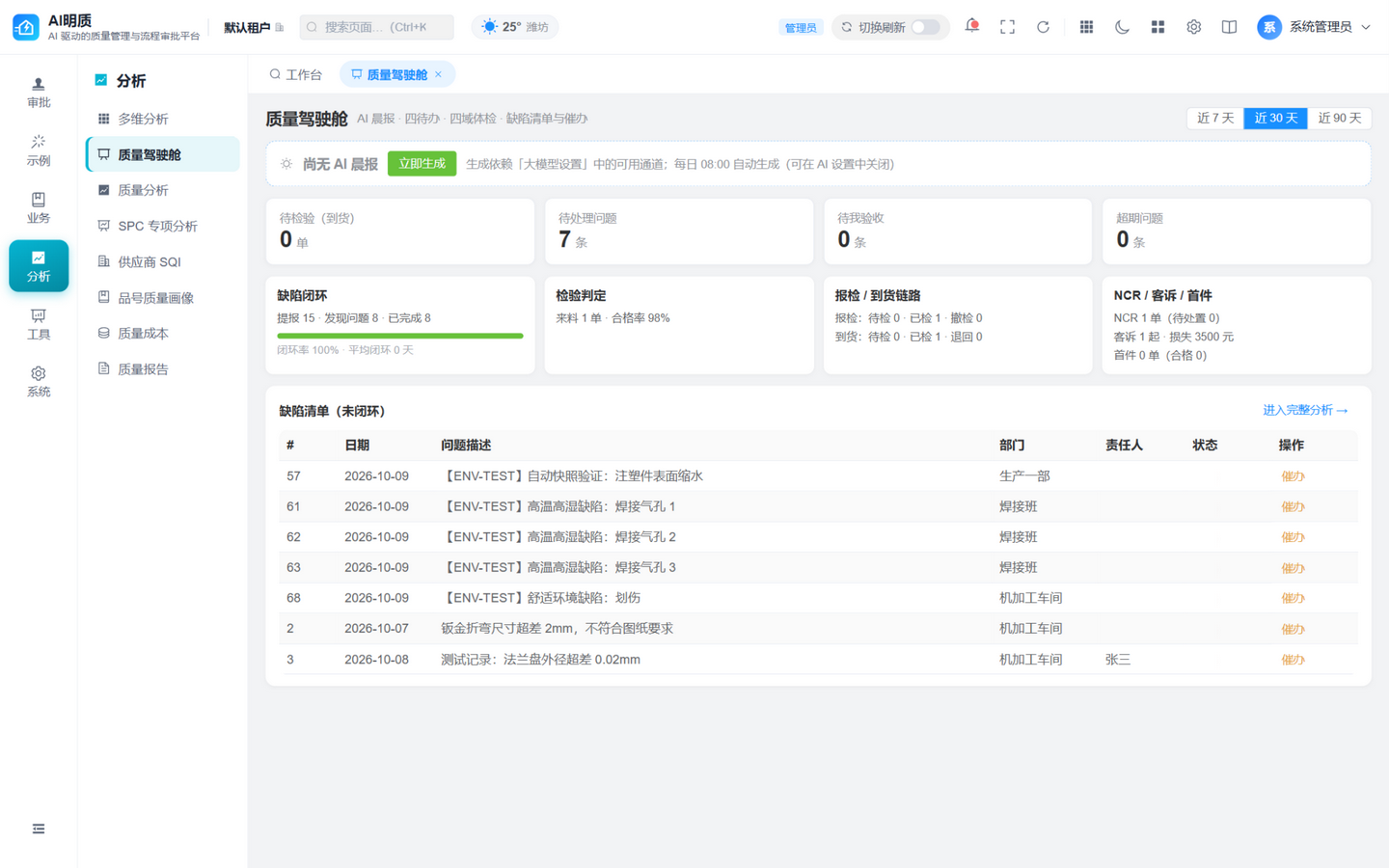Open 多维分析 in the menu
Viewport: 1389px width, 868px height.
162,119
